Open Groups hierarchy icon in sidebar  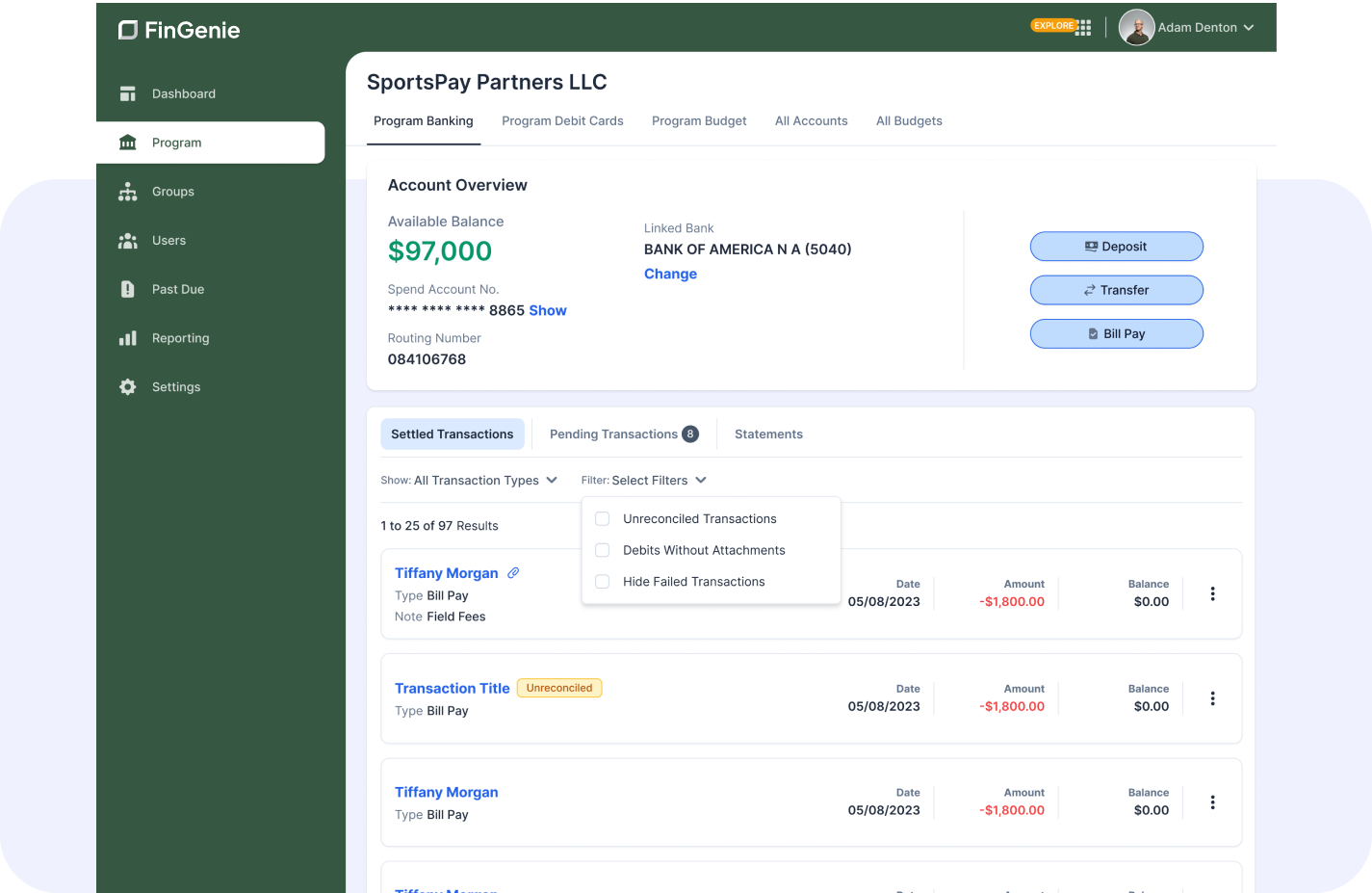(x=127, y=192)
